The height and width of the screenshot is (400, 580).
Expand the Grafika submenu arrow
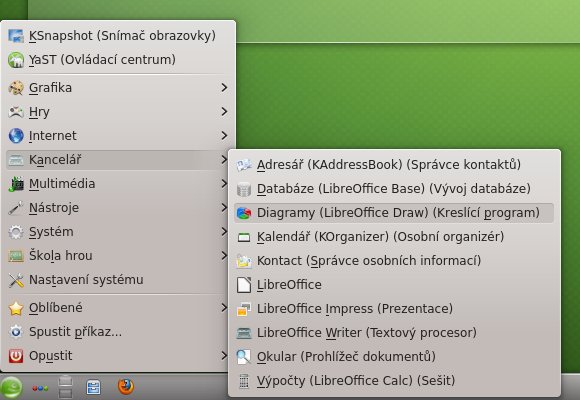click(x=224, y=88)
